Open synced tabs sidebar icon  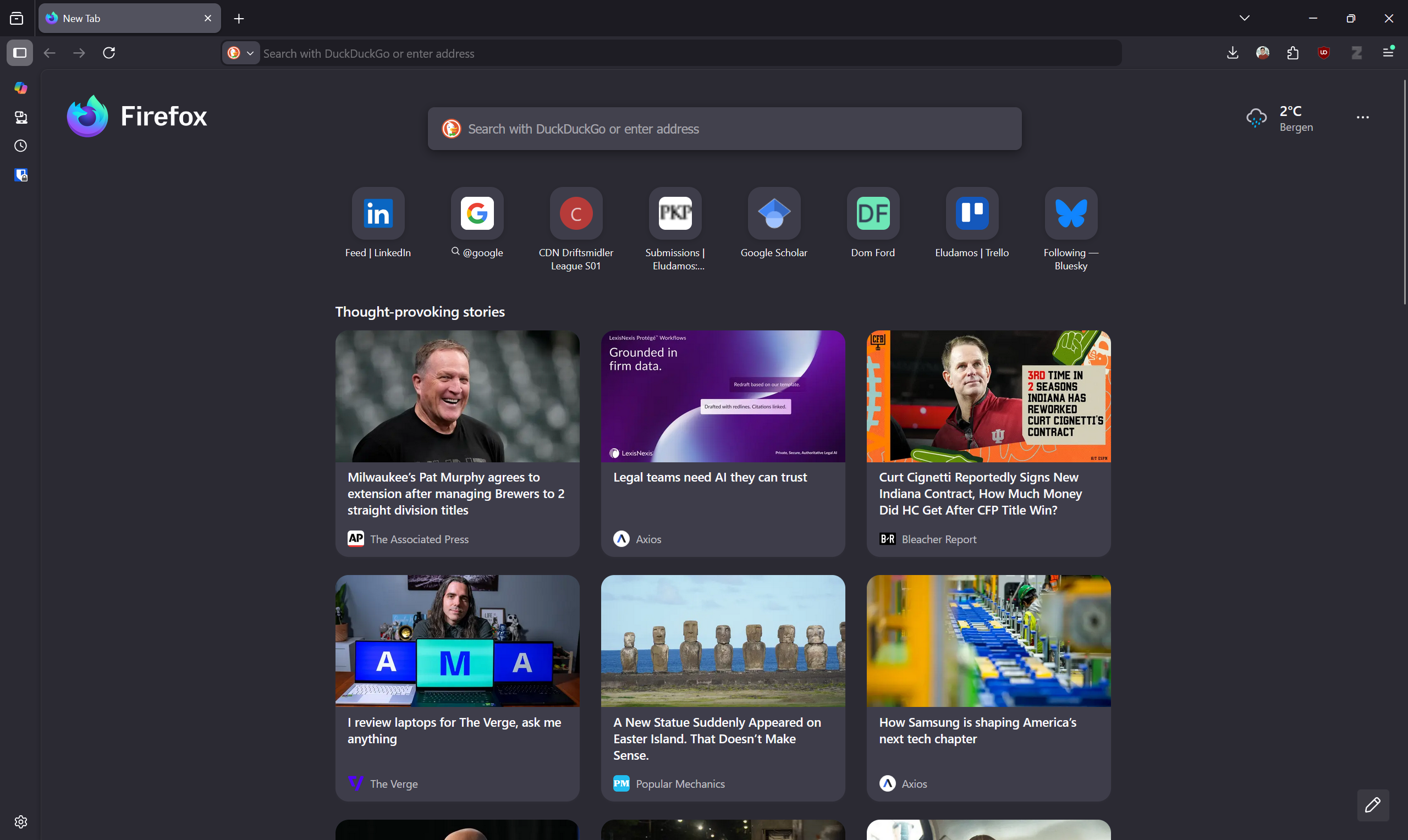[20, 117]
